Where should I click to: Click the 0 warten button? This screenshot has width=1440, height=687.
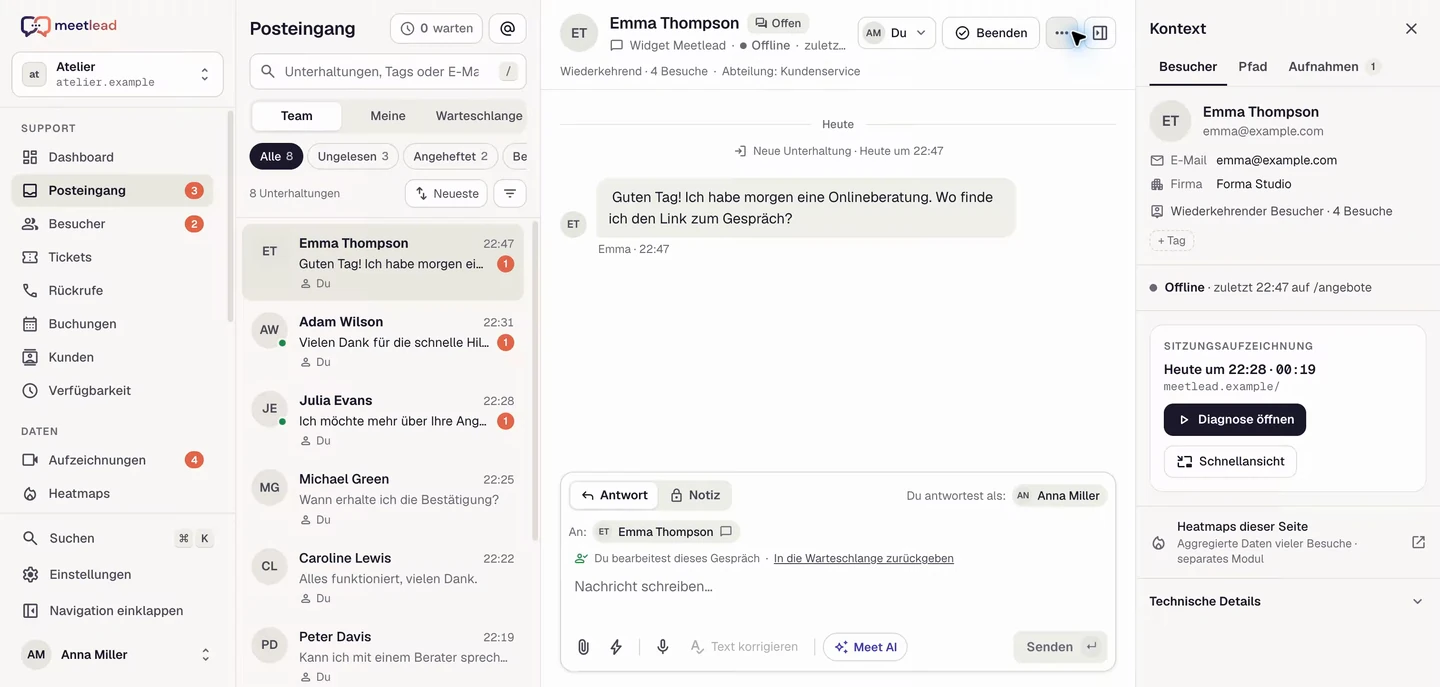coord(436,29)
